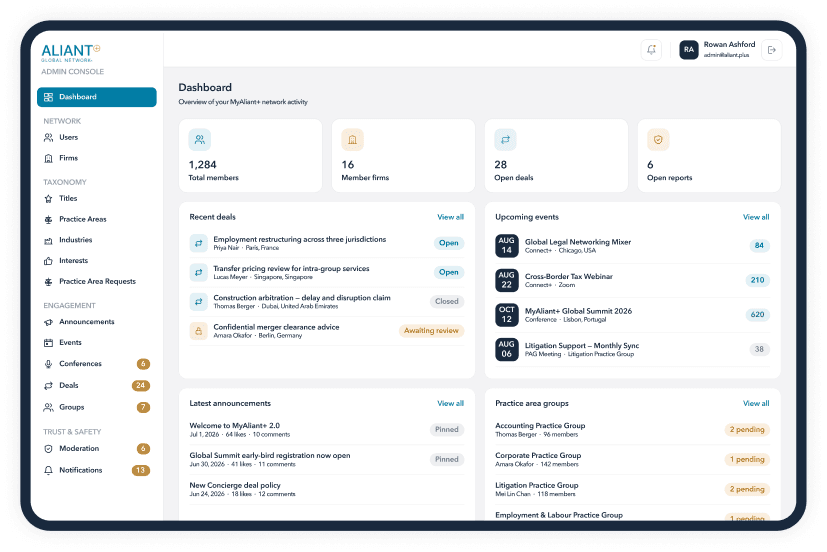Click the Member firms building icon

coord(352,140)
